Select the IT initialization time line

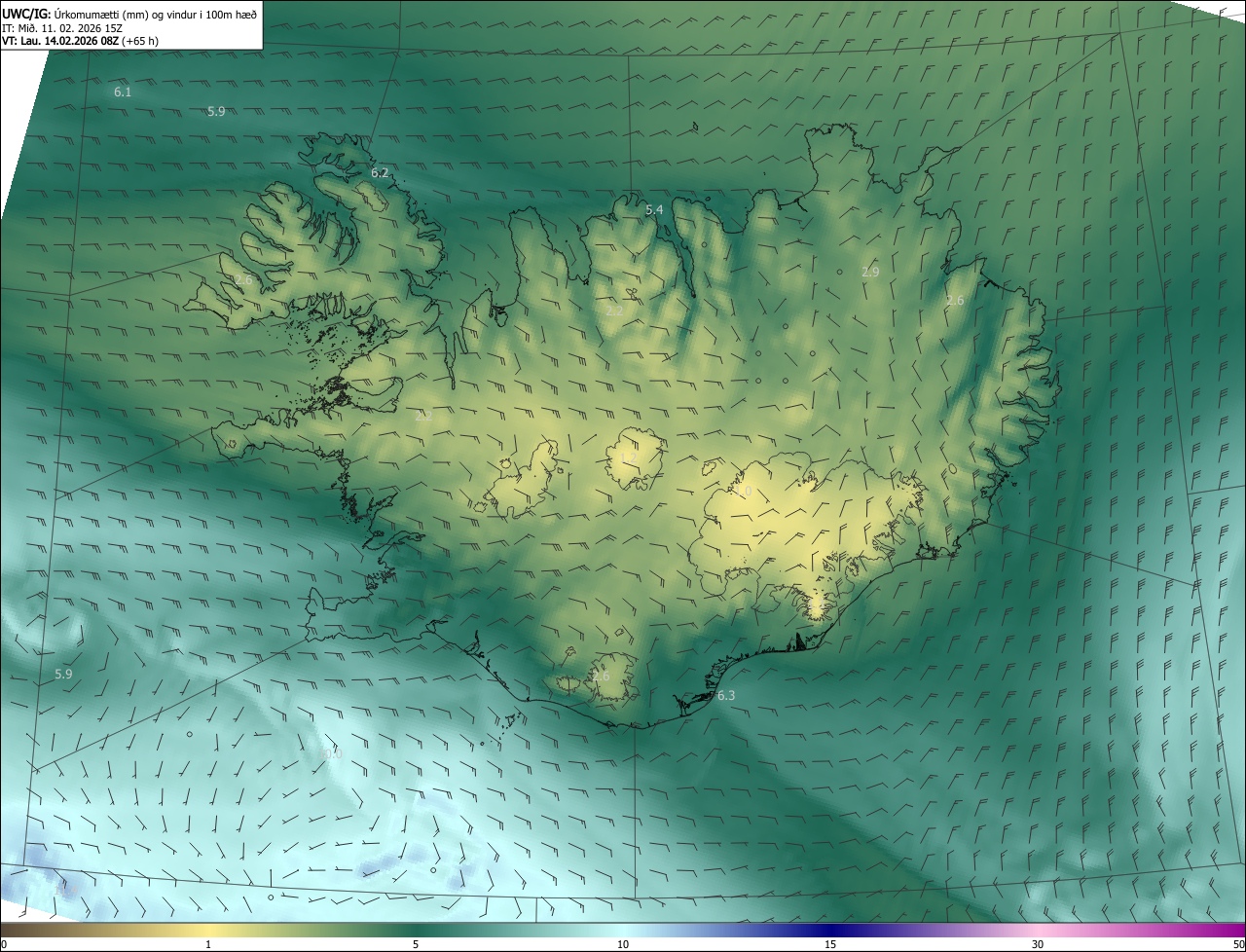pos(61,28)
